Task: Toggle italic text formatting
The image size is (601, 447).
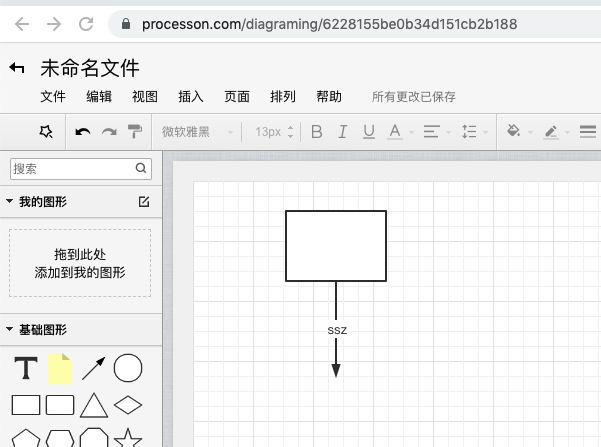Action: coord(343,132)
